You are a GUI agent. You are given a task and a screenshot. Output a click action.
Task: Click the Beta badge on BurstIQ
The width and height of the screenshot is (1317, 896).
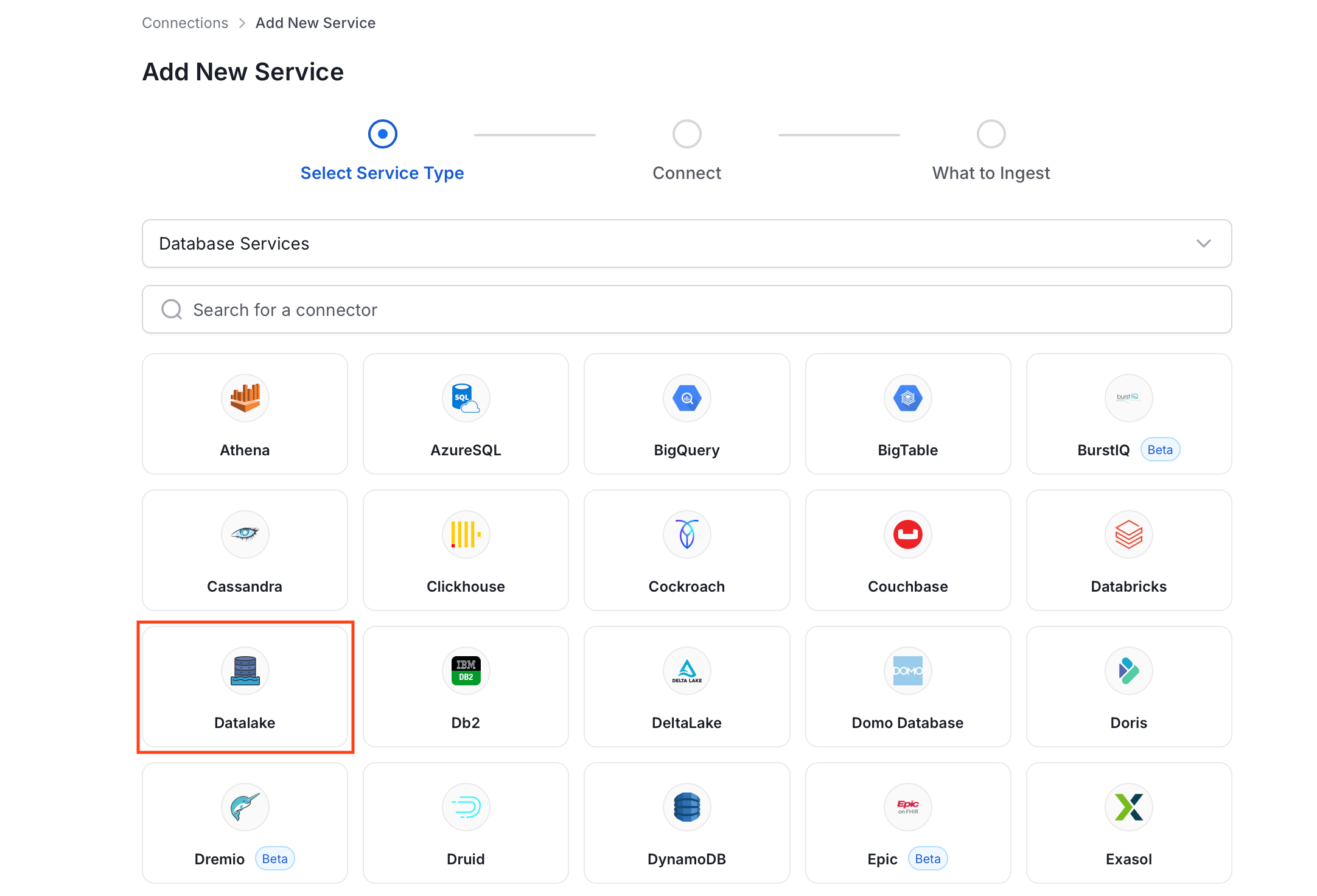pos(1160,450)
